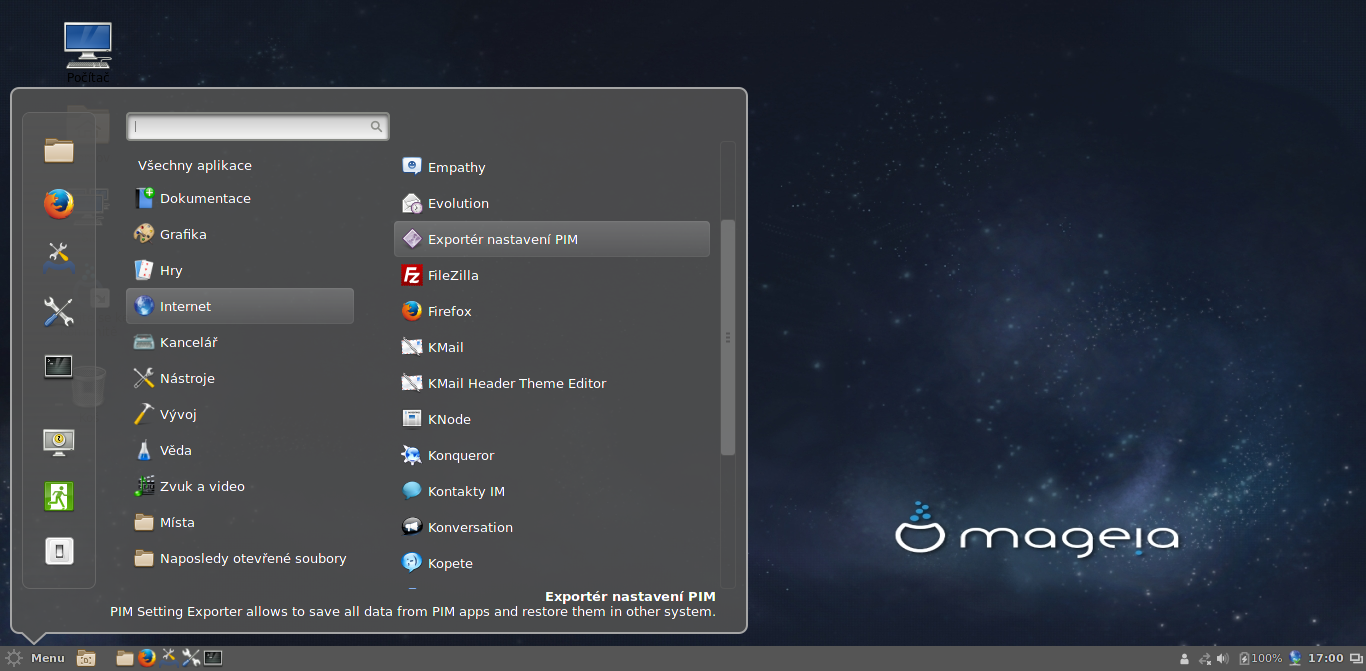Open Evolution mail application

click(552, 203)
